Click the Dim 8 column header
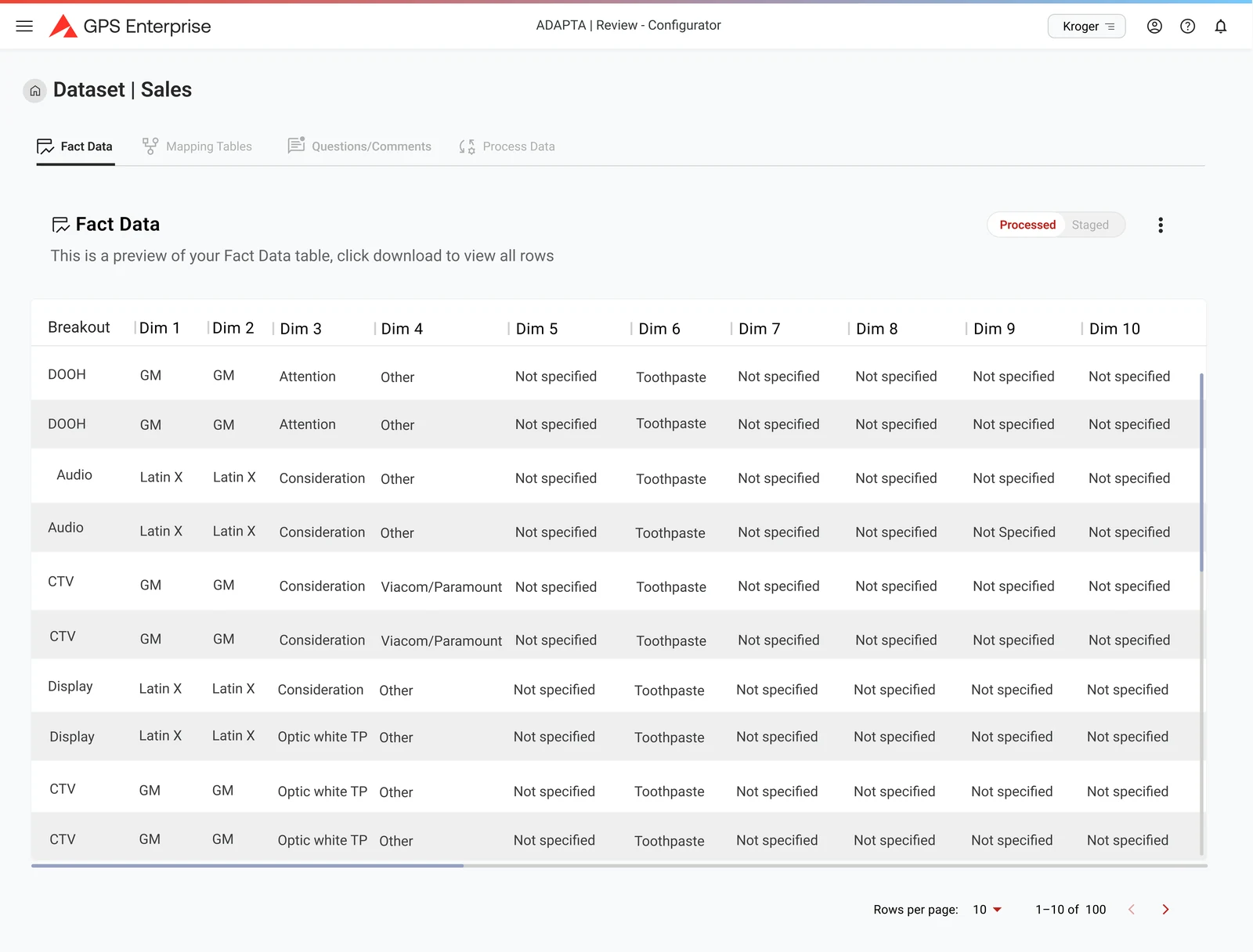This screenshot has height=952, width=1253. click(x=877, y=329)
